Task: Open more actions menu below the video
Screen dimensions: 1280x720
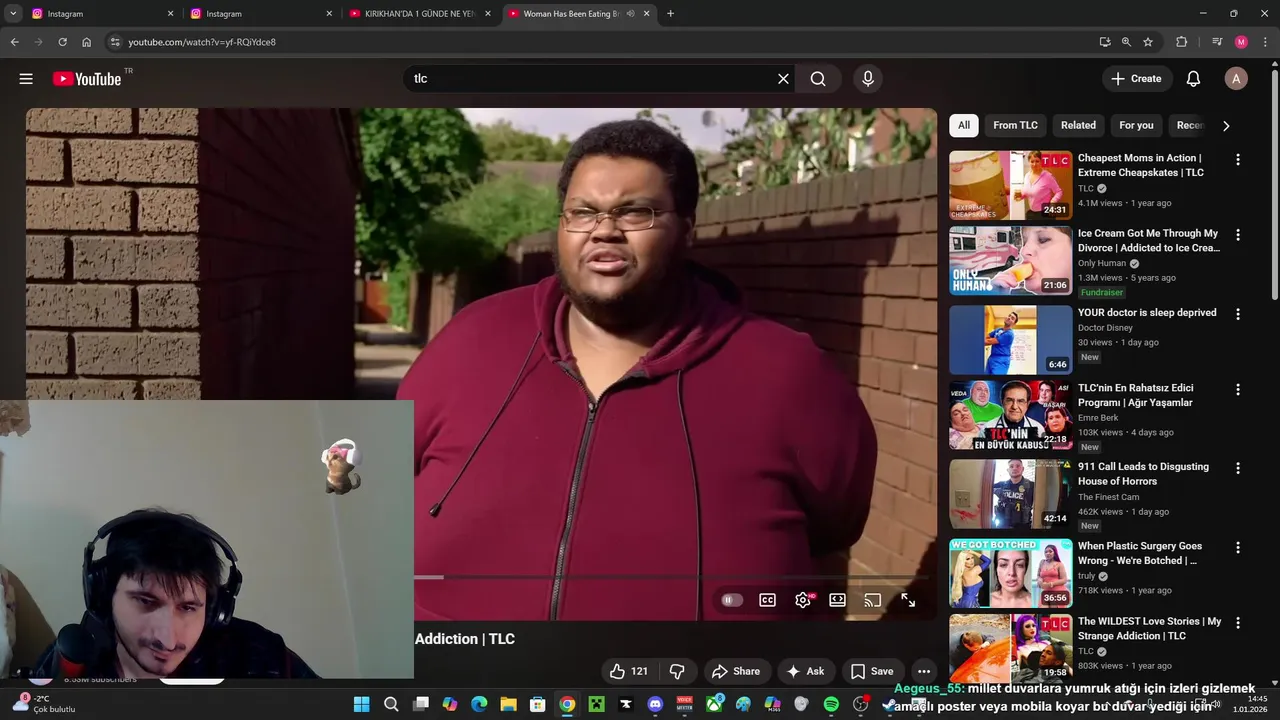Action: pyautogui.click(x=924, y=671)
